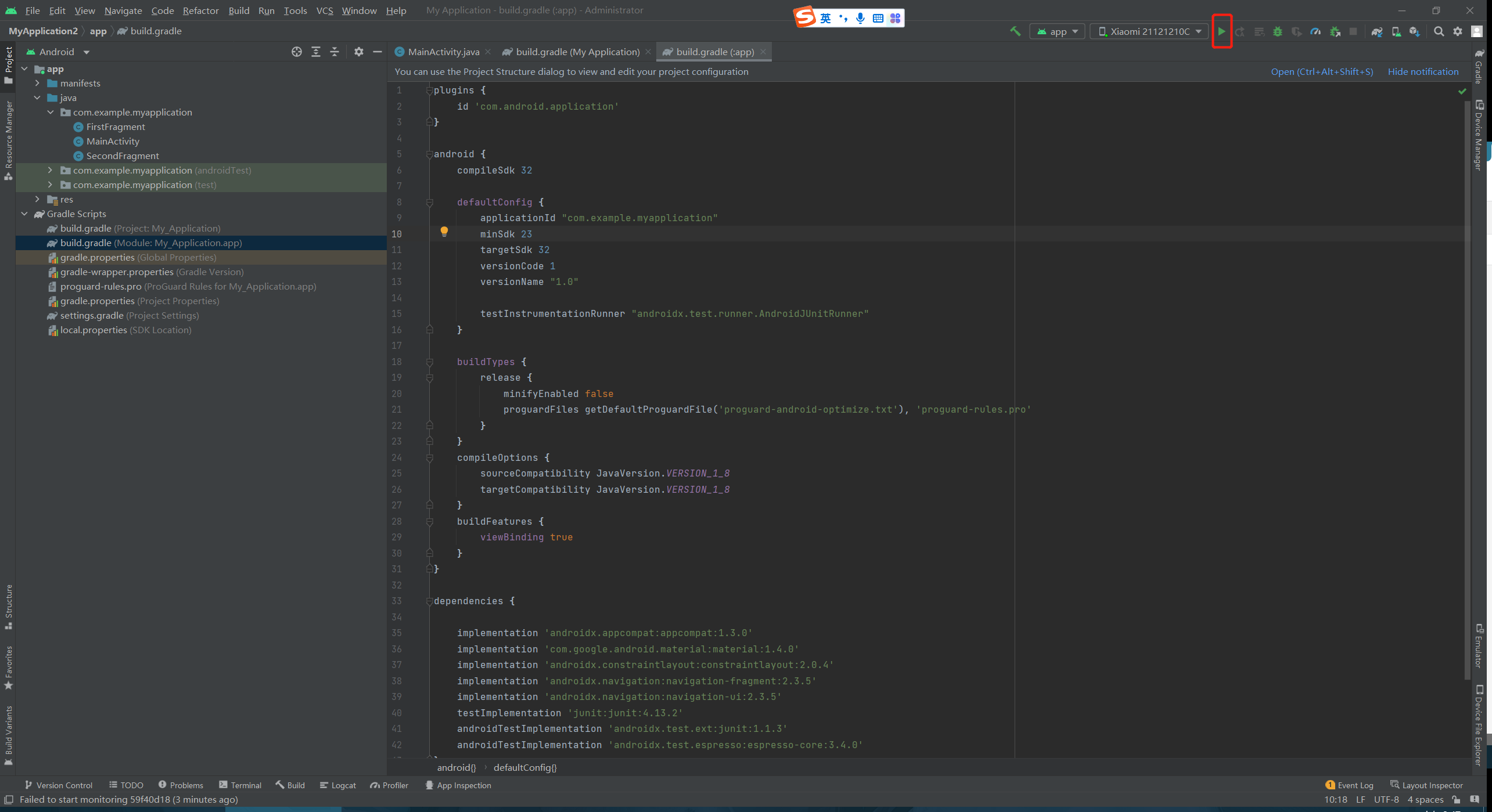Viewport: 1492px width, 812px height.
Task: Select gradle.properties (Global Properties) file
Action: [x=201, y=258]
